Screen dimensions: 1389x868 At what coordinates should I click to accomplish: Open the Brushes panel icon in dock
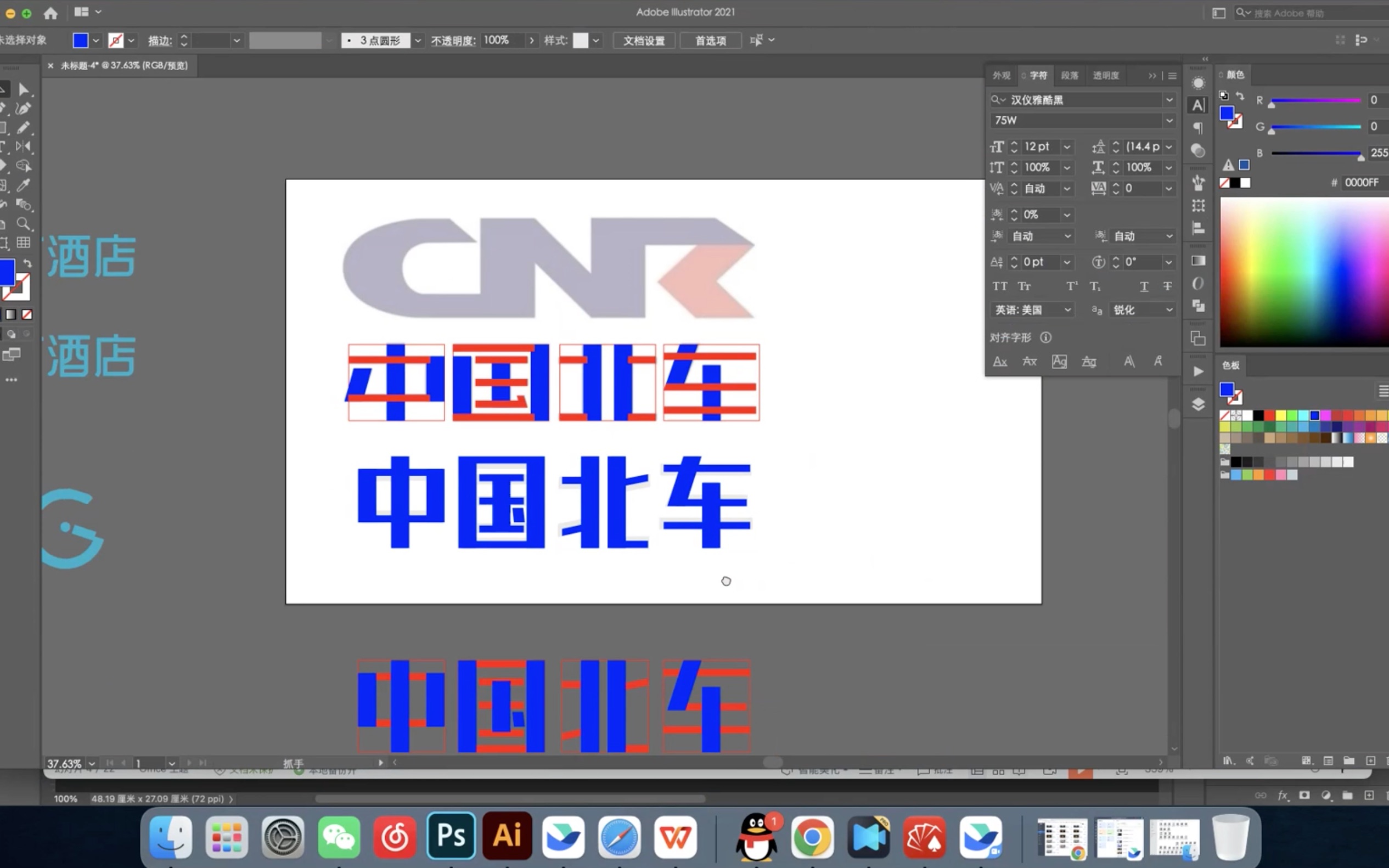pos(1198,183)
